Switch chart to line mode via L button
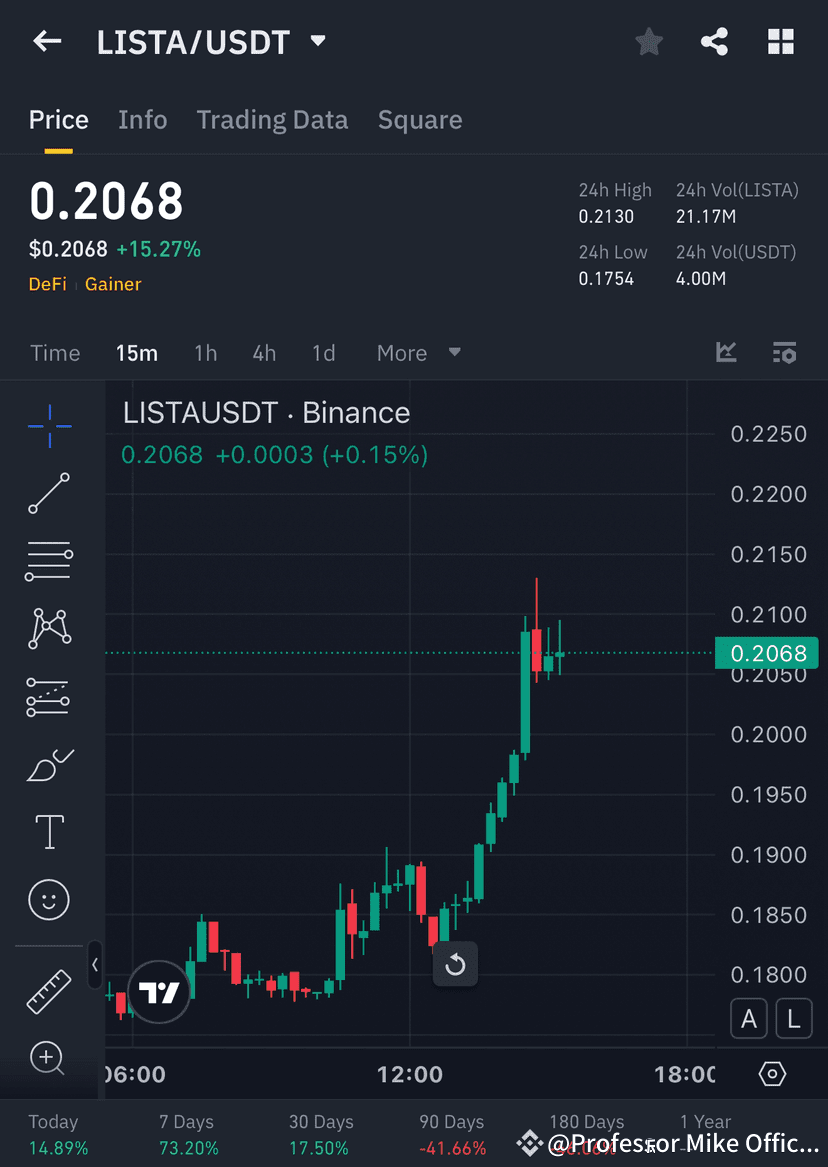This screenshot has height=1167, width=828. point(793,1018)
